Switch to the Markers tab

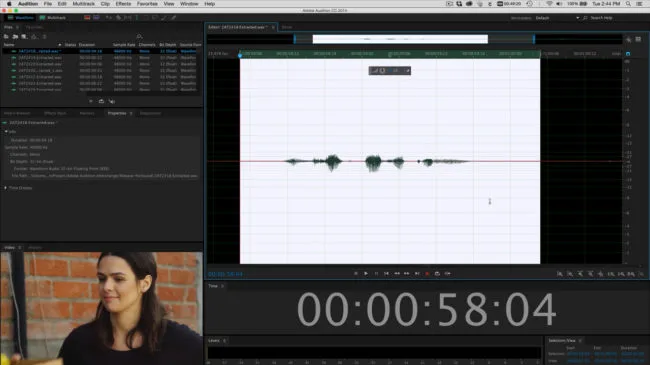click(87, 113)
